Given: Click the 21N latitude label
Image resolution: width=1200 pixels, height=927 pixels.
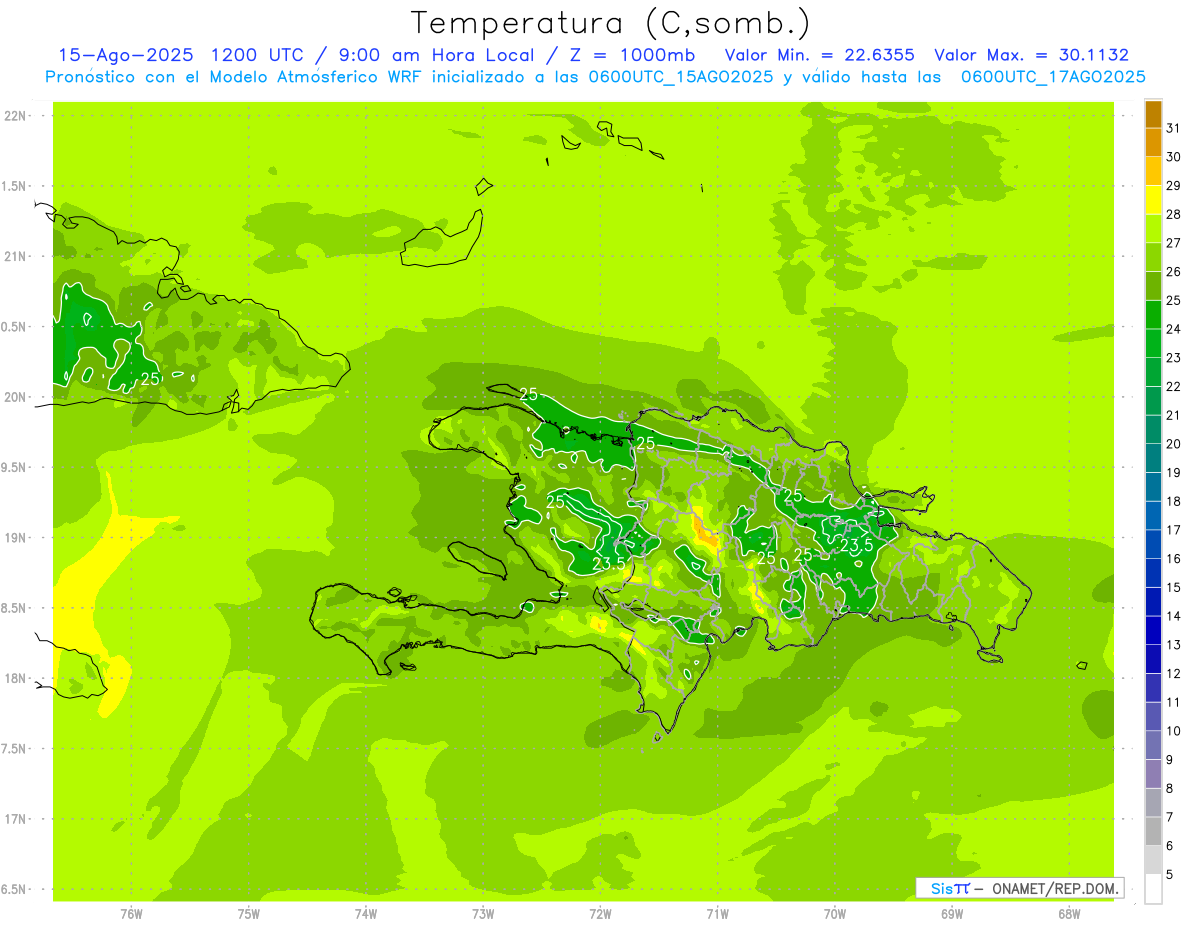Looking at the screenshot, I should [x=16, y=257].
